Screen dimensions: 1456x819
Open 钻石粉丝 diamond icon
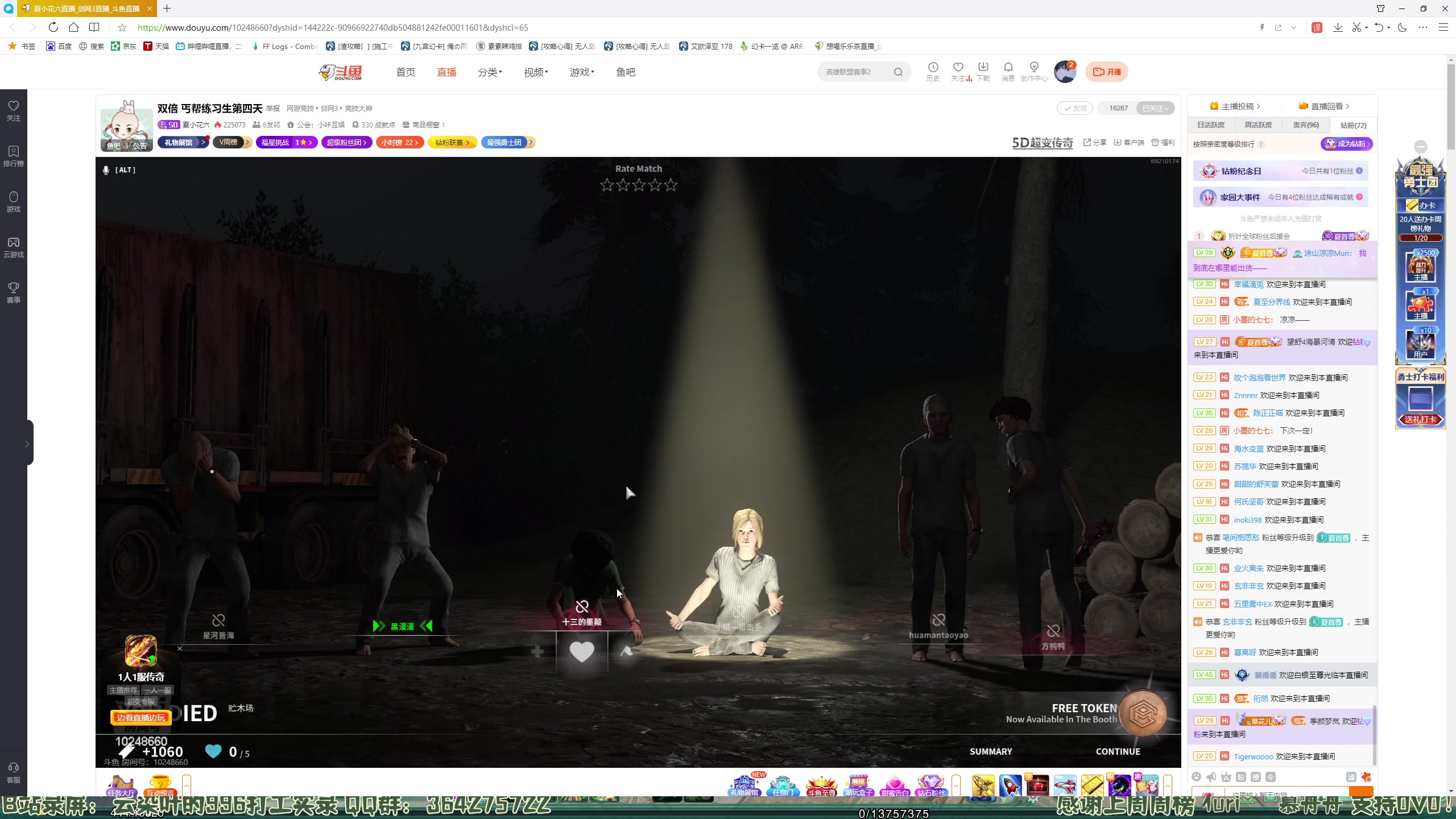pyautogui.click(x=931, y=785)
